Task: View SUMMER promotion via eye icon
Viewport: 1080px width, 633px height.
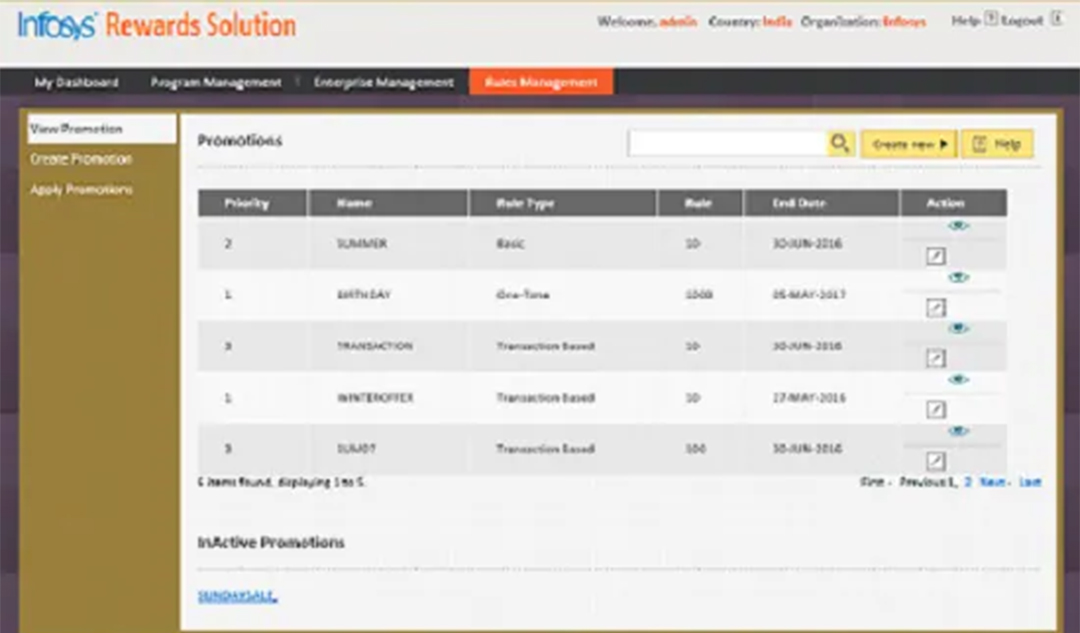Action: pos(958,226)
